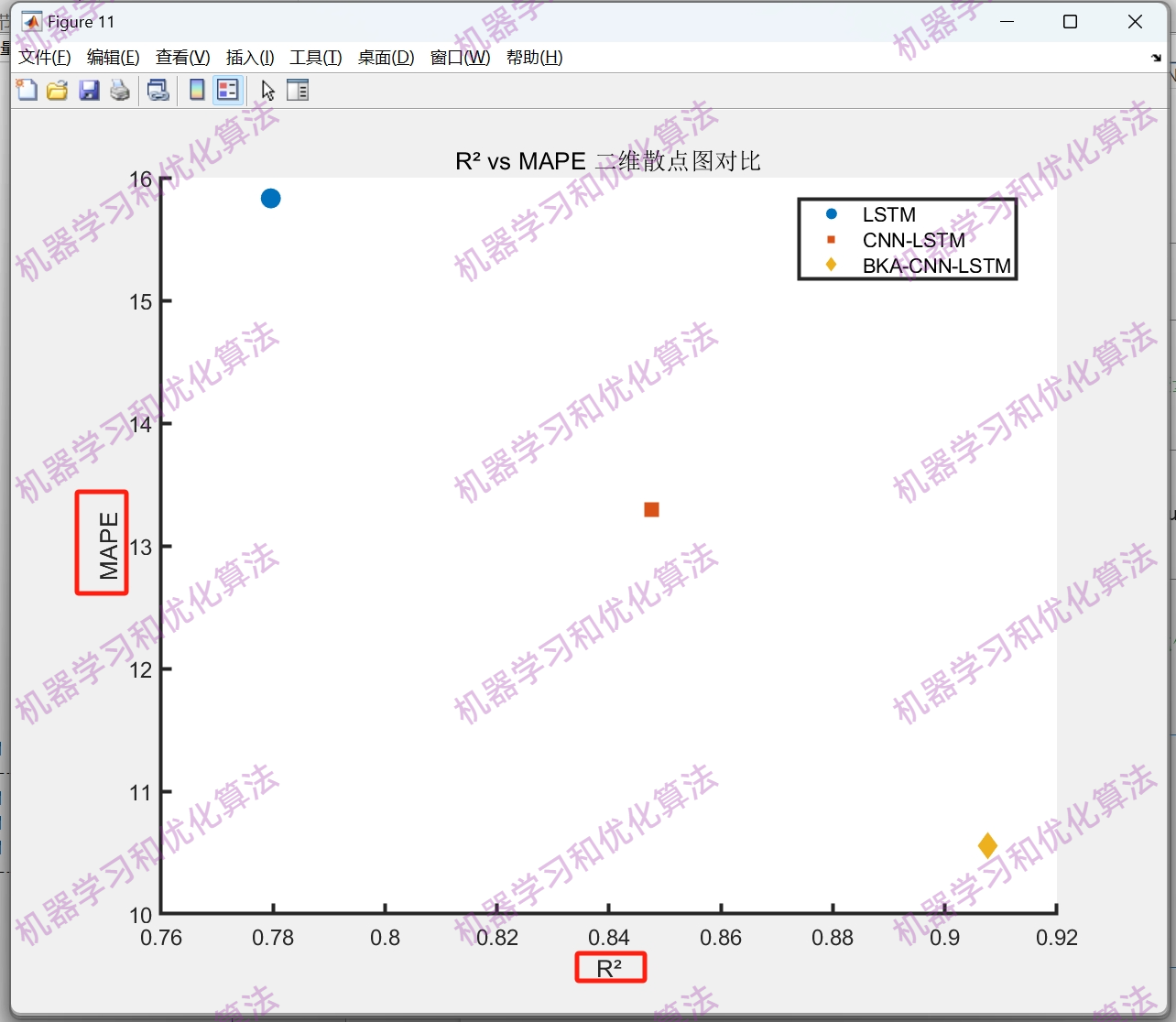This screenshot has height=1022, width=1176.
Task: Save the current figure with the disk icon
Action: tap(89, 90)
